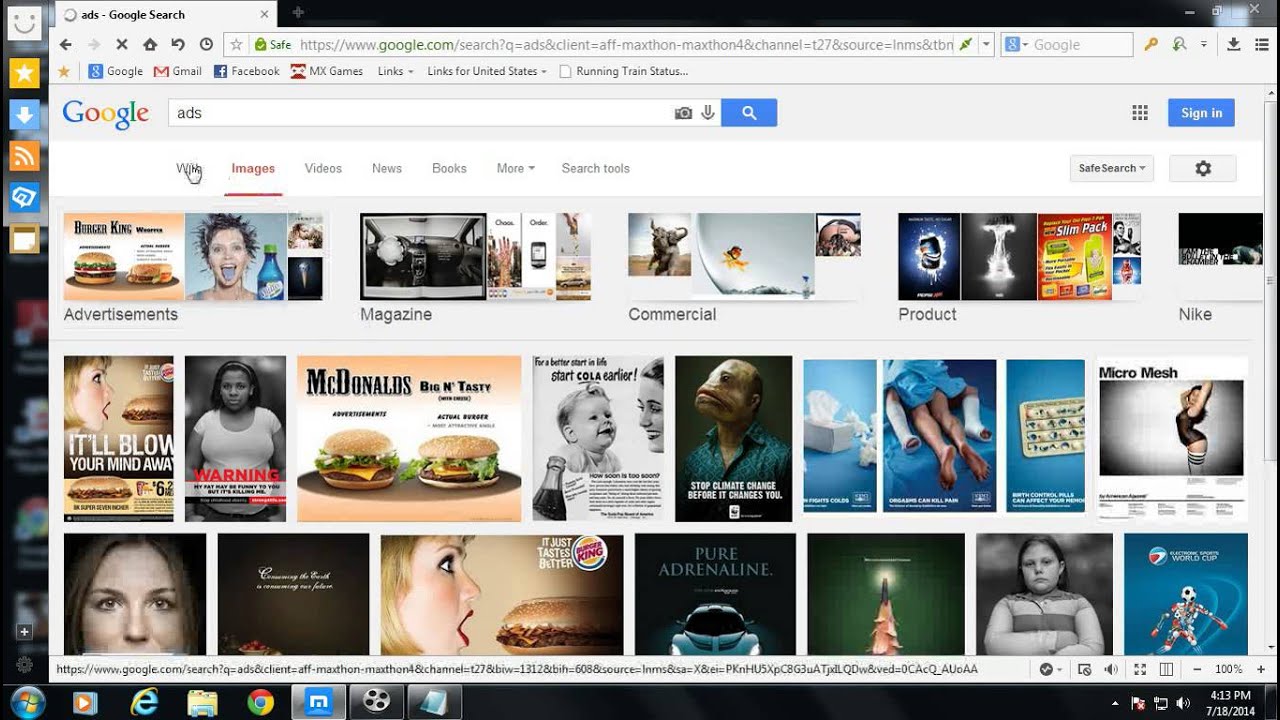Viewport: 1280px width, 720px height.
Task: Stop page loading with the X button
Action: 122,44
